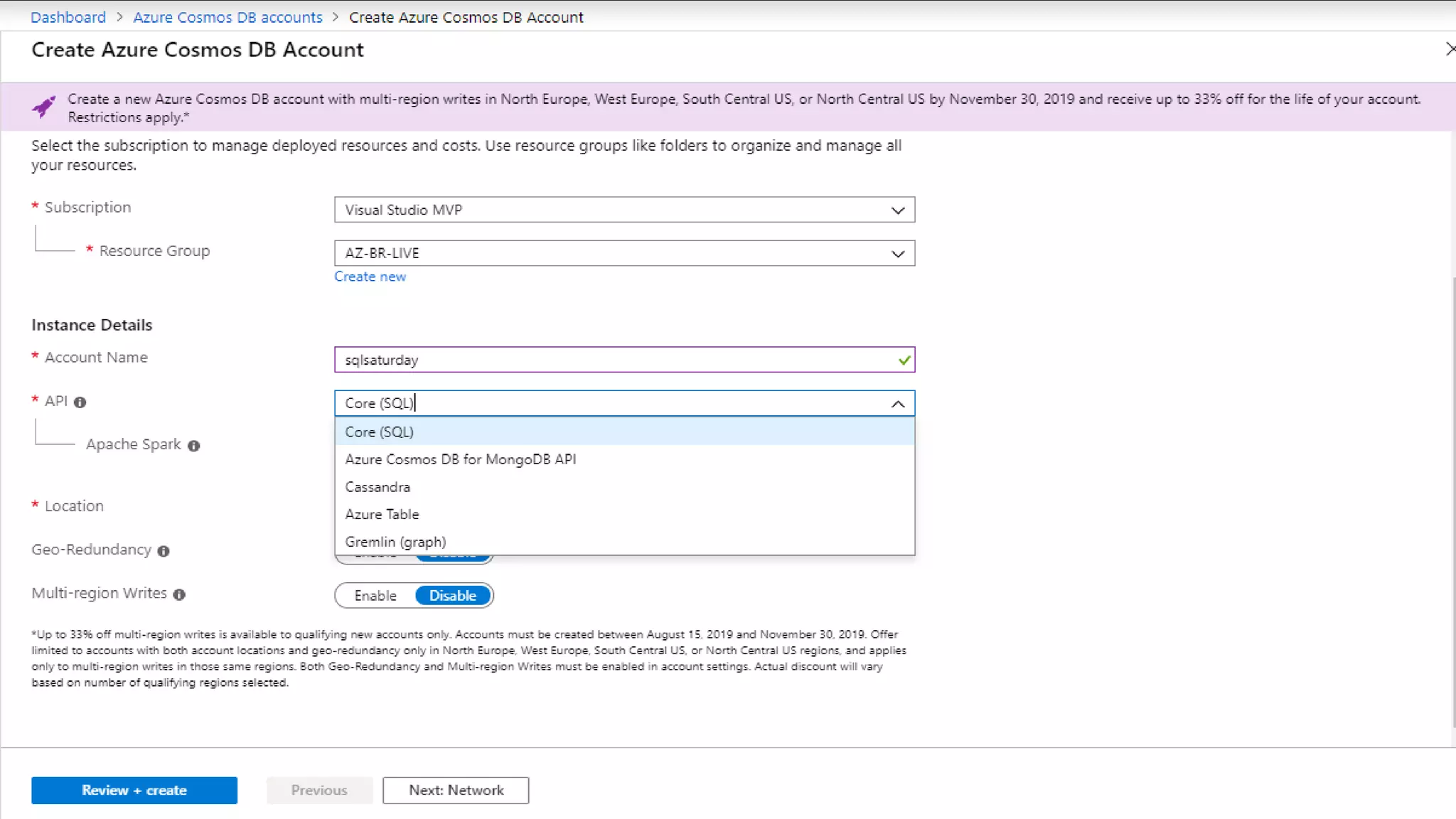1456x819 pixels.
Task: Select Disable for Multi-region Writes
Action: click(x=453, y=596)
